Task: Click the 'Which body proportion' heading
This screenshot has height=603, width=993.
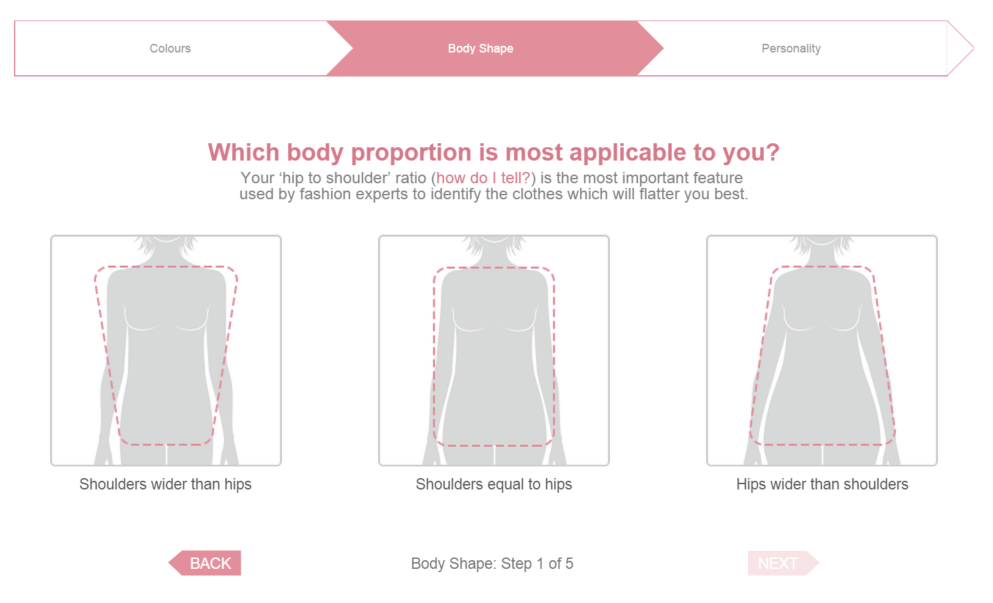Action: pos(493,153)
